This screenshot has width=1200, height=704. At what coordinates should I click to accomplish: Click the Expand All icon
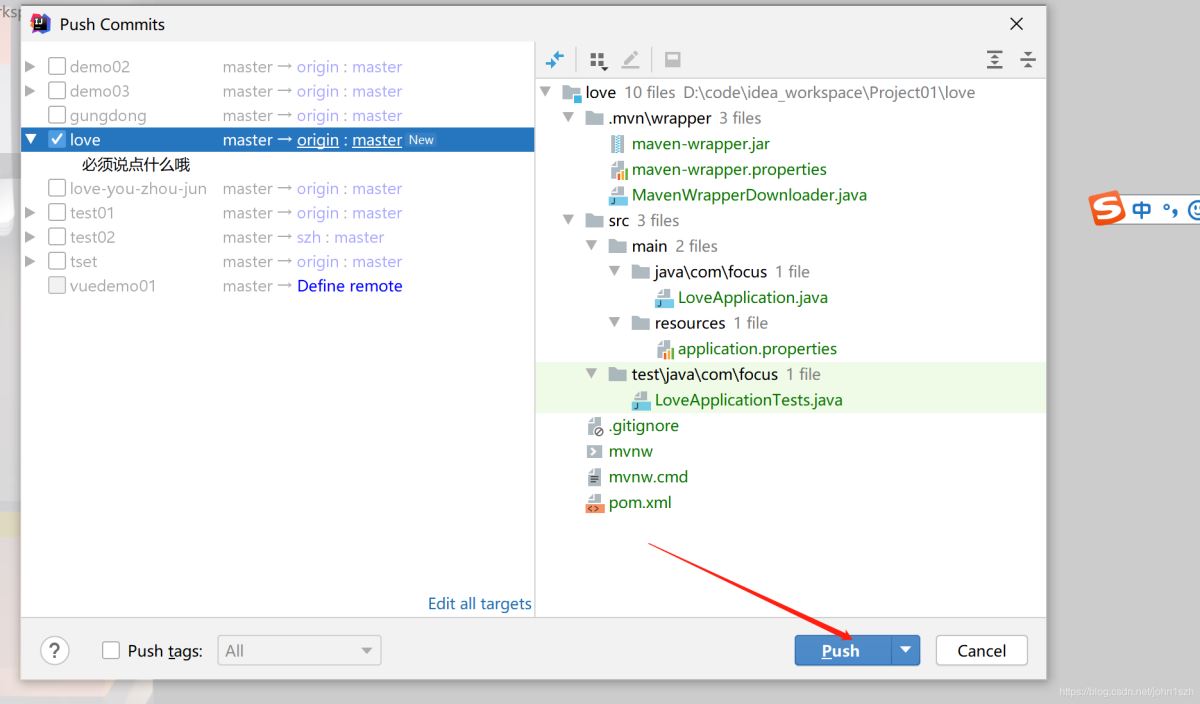[994, 60]
